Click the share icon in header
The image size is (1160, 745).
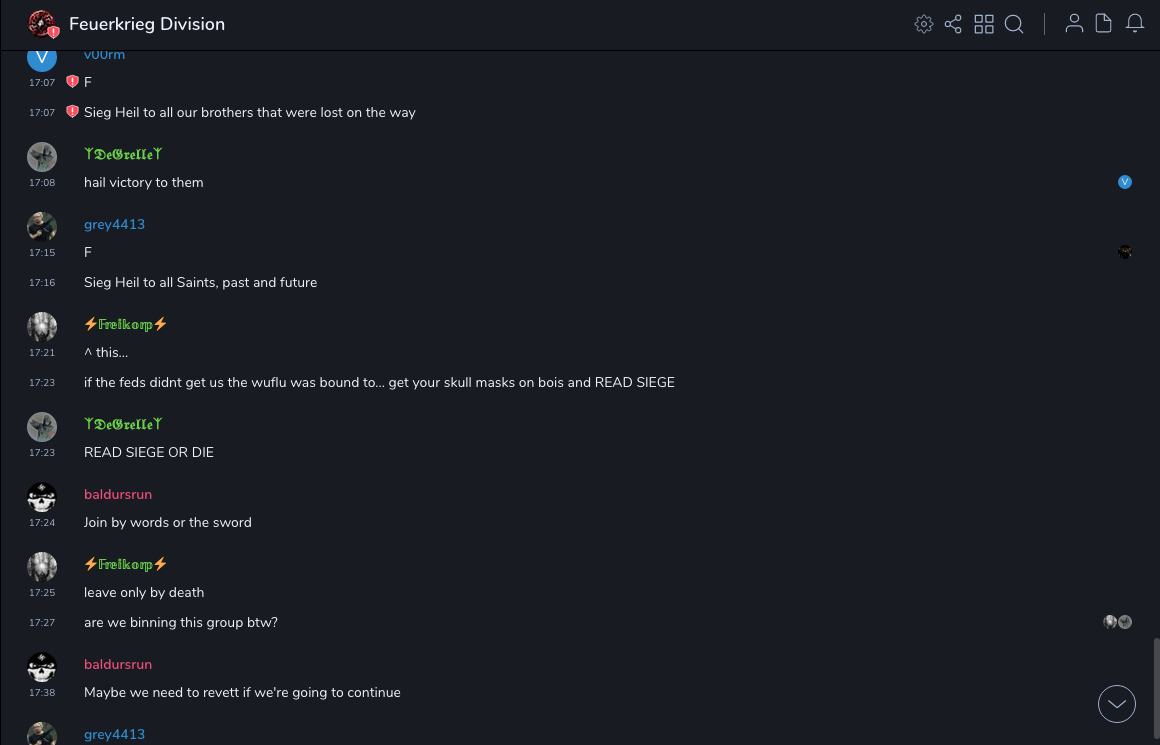pos(953,24)
